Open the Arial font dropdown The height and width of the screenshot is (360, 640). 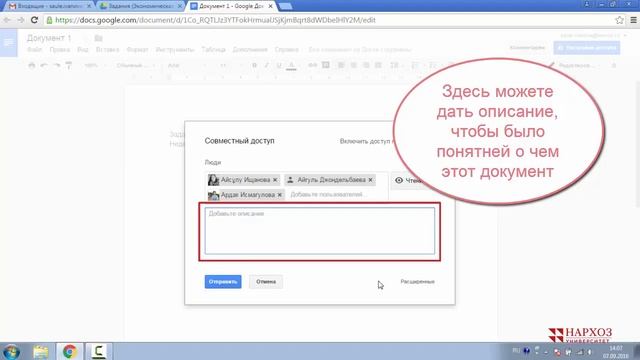pos(187,65)
